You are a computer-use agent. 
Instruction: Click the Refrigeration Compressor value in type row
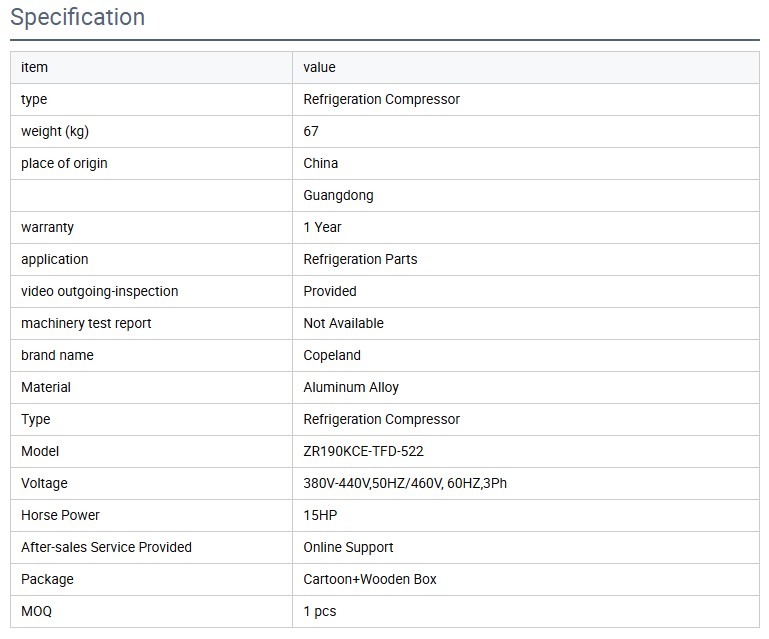(381, 99)
